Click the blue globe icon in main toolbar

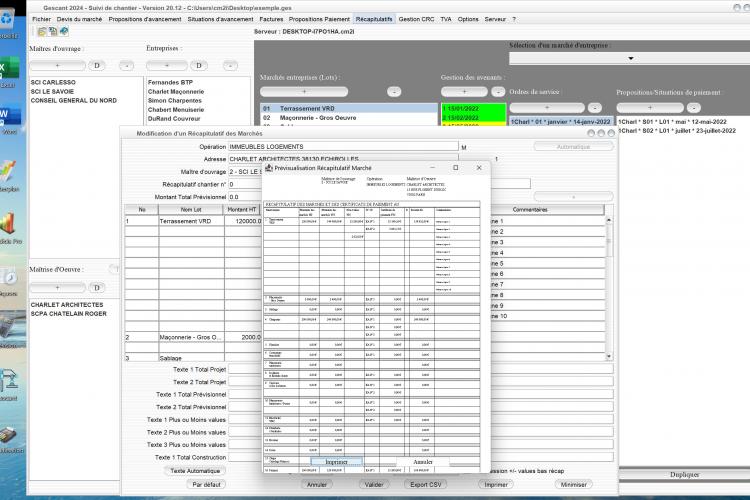tap(64, 32)
